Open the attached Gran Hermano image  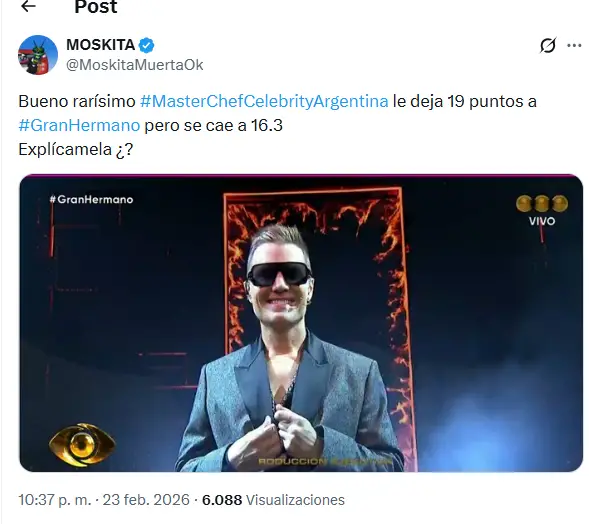point(301,323)
